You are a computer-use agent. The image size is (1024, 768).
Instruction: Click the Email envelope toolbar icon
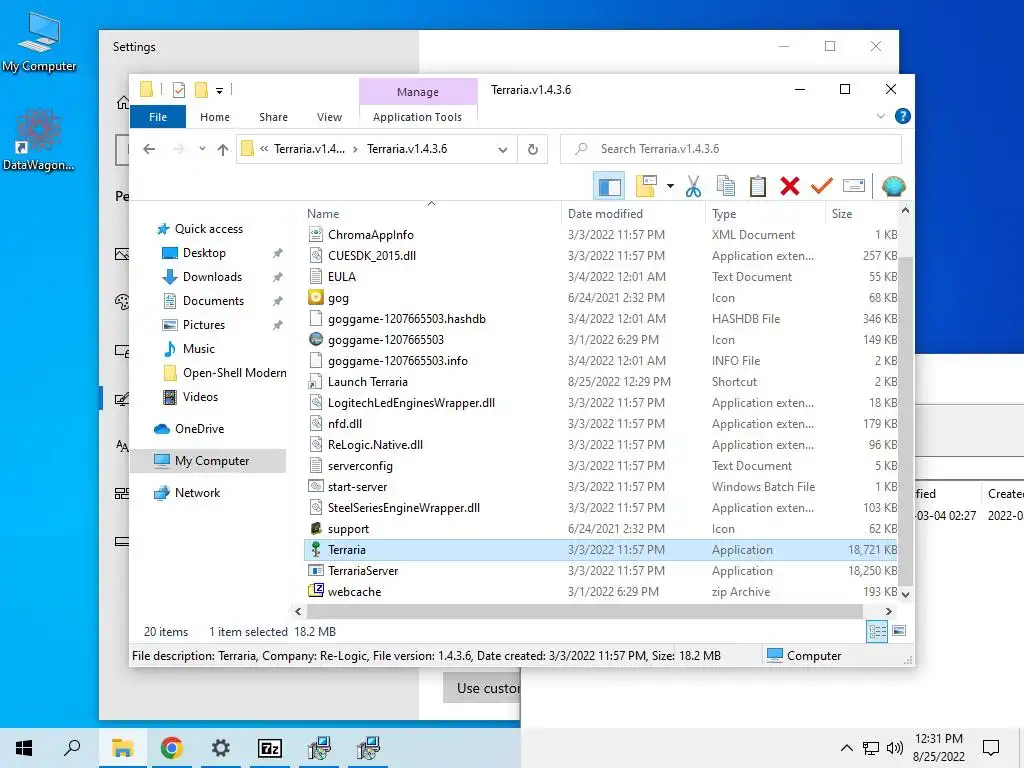tap(854, 187)
